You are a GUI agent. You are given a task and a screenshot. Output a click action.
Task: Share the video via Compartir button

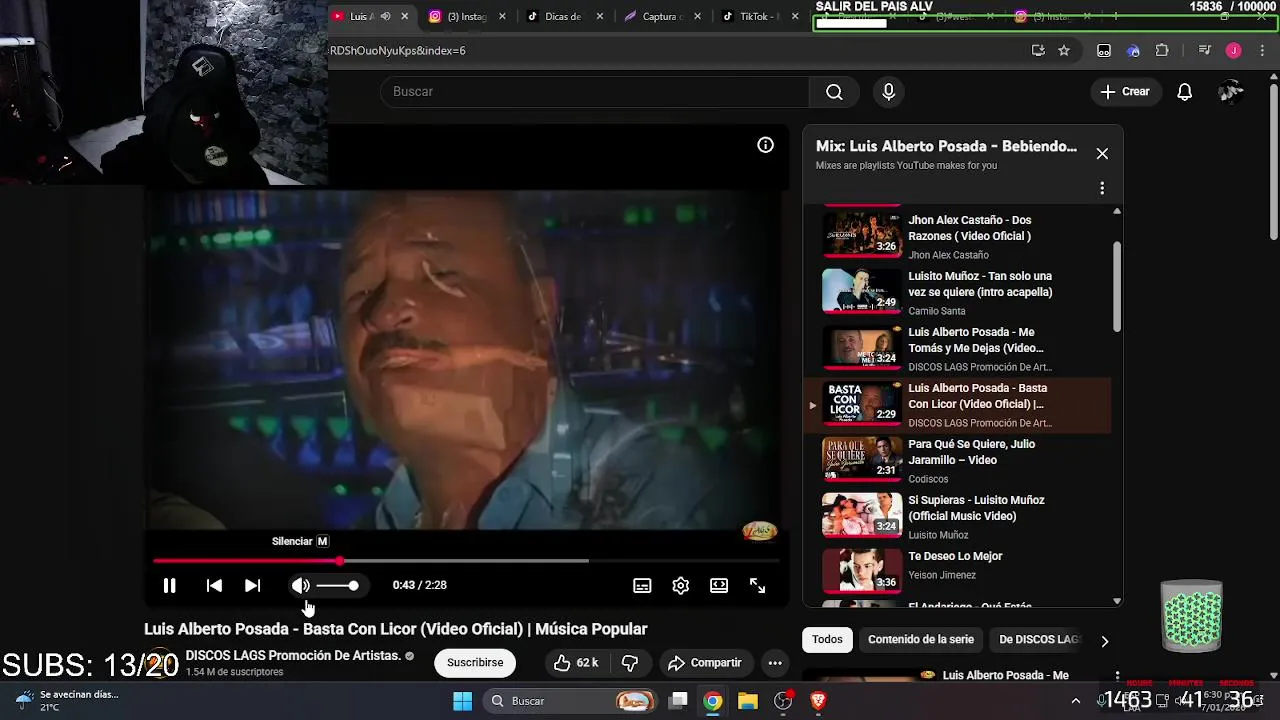705,663
